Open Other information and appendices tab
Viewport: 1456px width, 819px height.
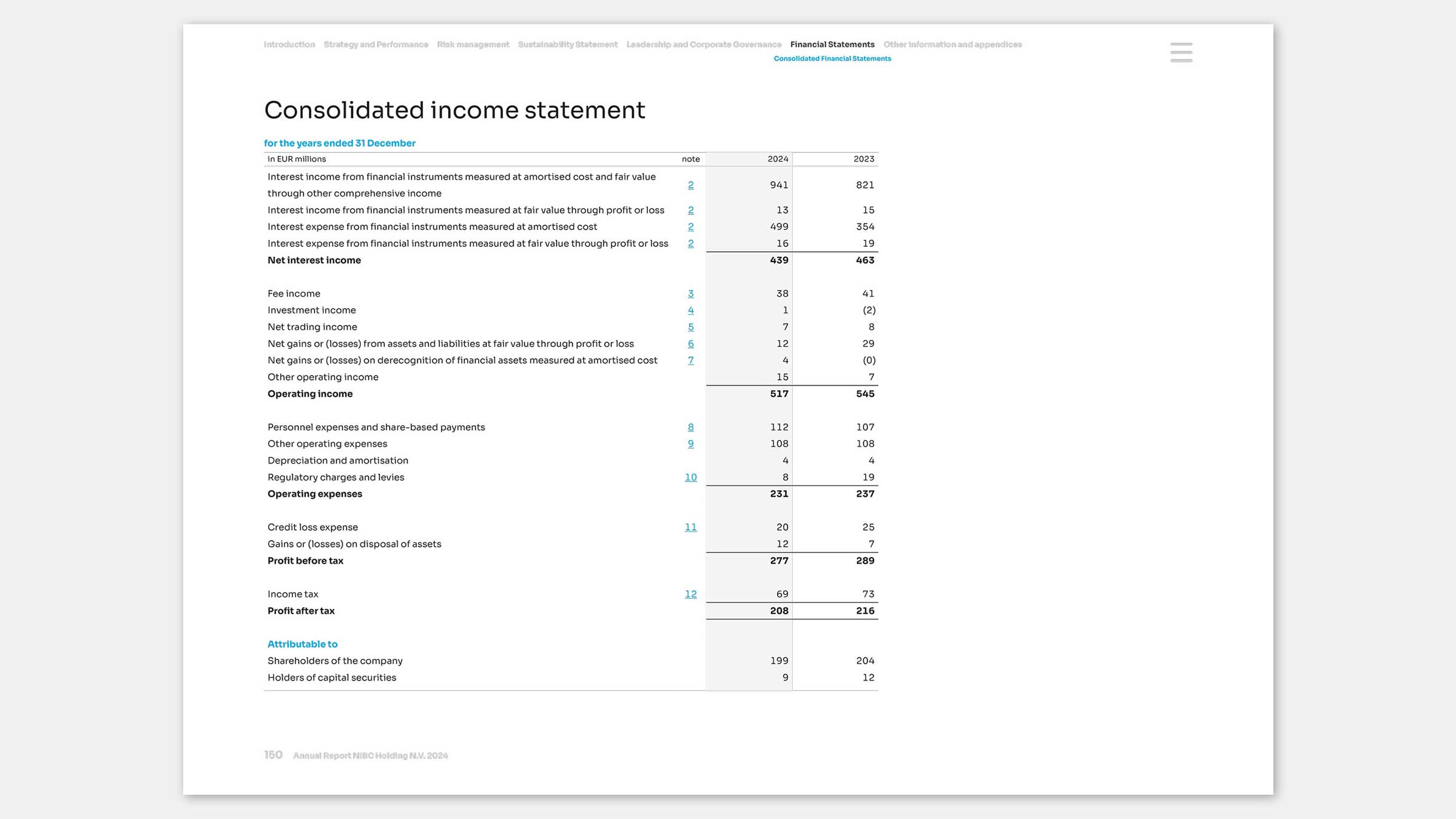pos(952,44)
